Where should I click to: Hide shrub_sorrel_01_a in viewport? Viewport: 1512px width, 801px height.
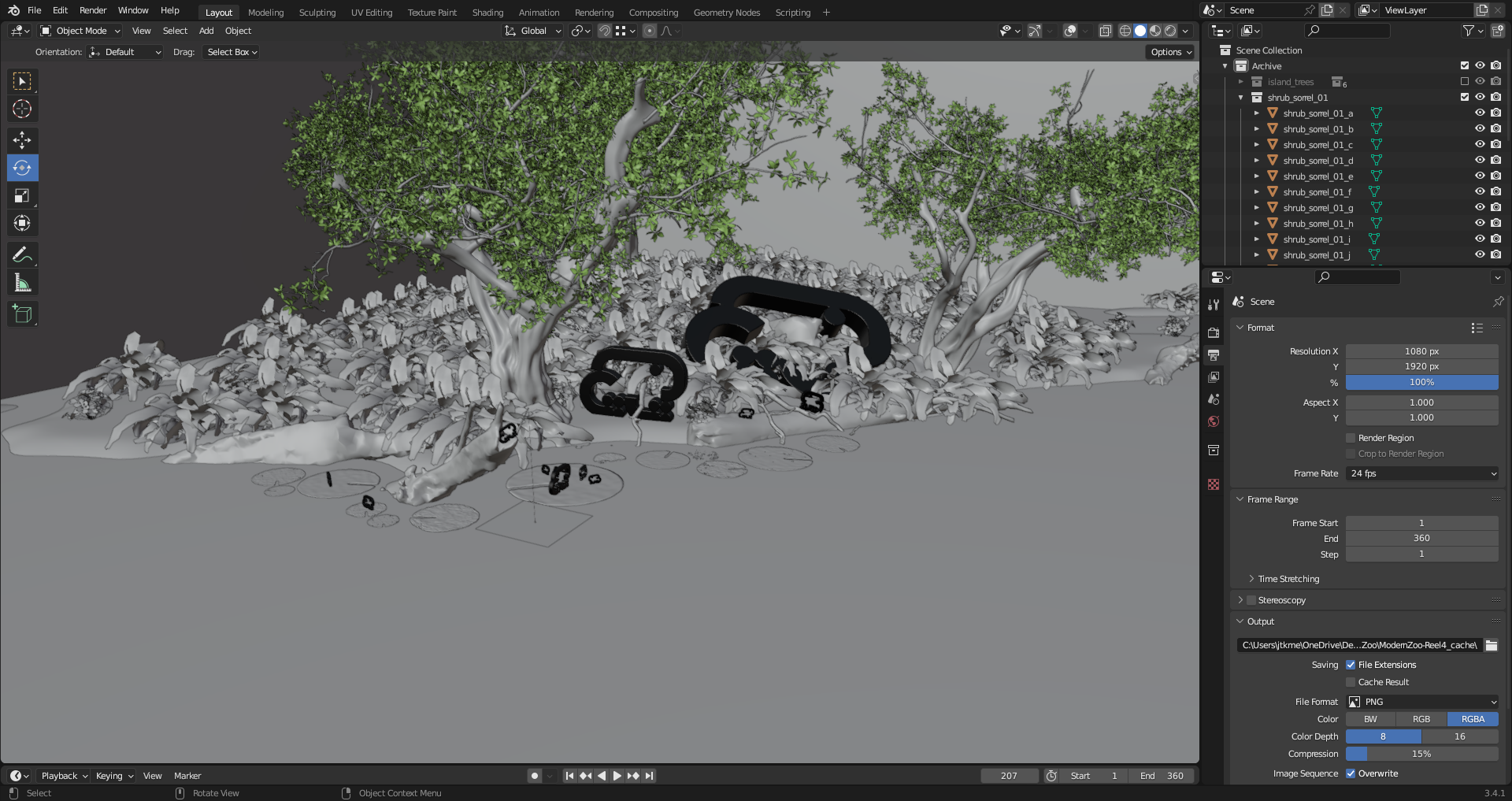(x=1480, y=113)
